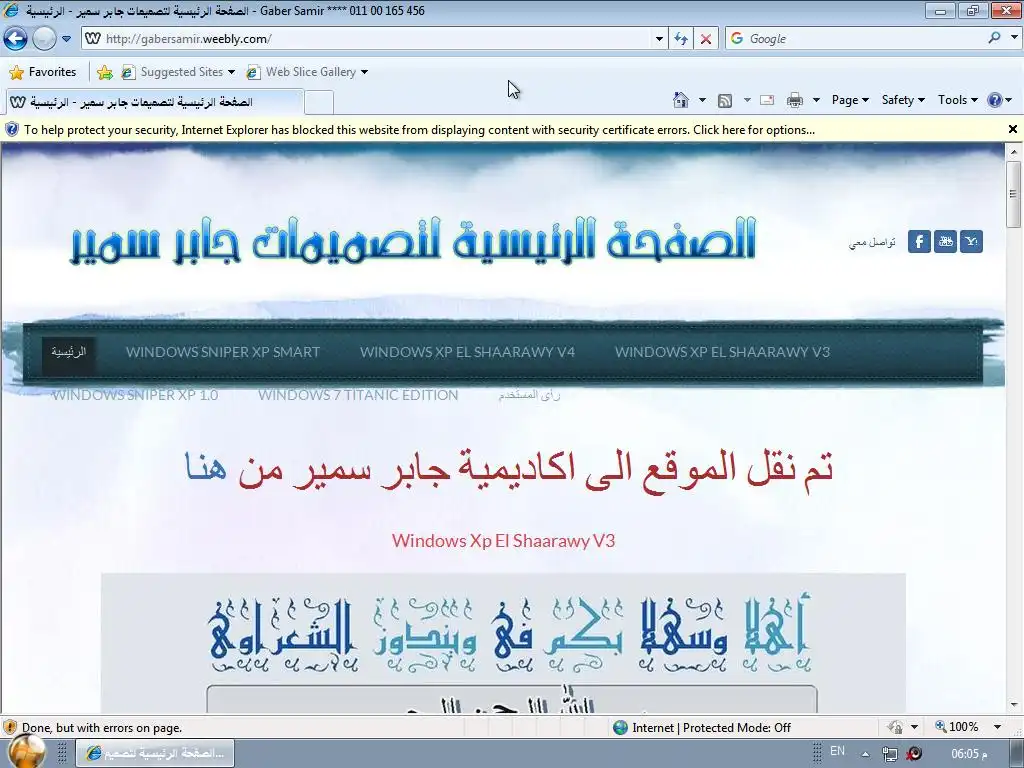Open the Page menu
This screenshot has height=768, width=1024.
[x=850, y=100]
